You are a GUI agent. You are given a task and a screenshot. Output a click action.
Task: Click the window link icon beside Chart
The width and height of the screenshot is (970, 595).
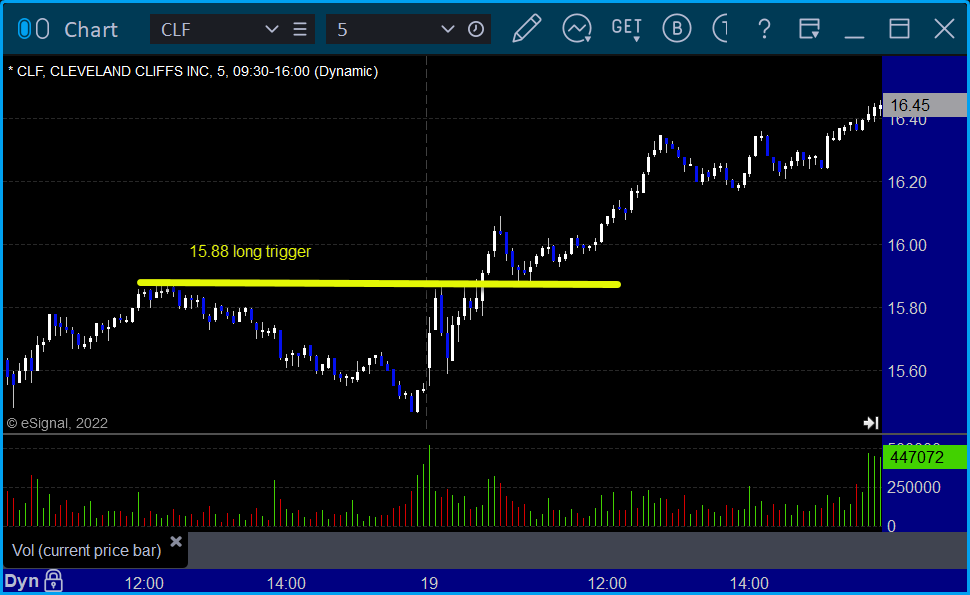pos(33,29)
